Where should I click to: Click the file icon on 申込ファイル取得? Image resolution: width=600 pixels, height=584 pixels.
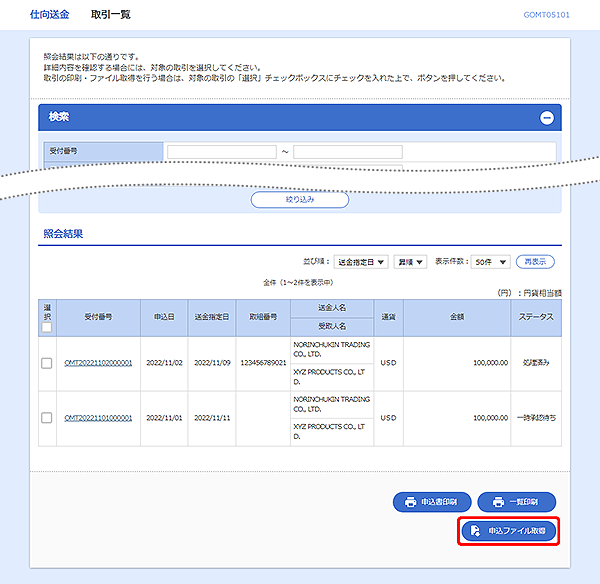[475, 531]
